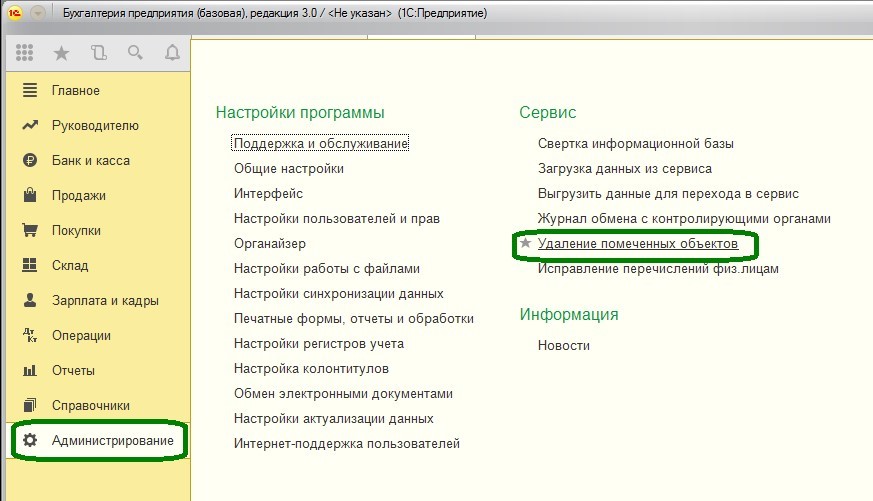This screenshot has height=501, width=873.
Task: Open the Новости link
Action: pyautogui.click(x=563, y=345)
